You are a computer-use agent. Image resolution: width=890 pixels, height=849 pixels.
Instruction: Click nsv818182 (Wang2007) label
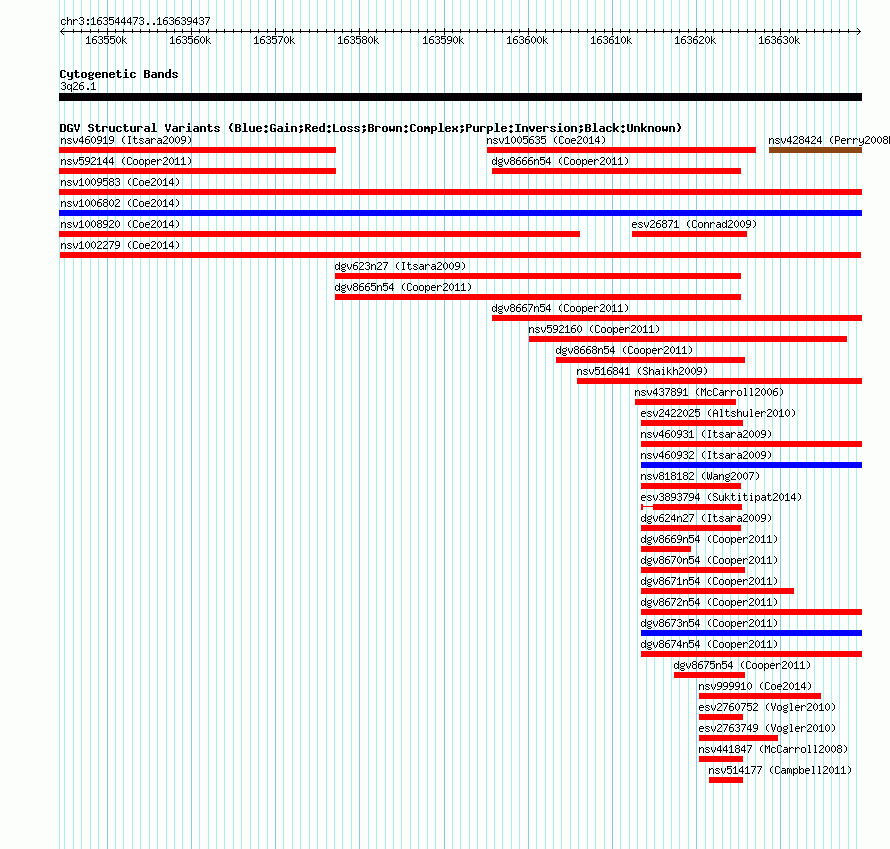[x=700, y=476]
